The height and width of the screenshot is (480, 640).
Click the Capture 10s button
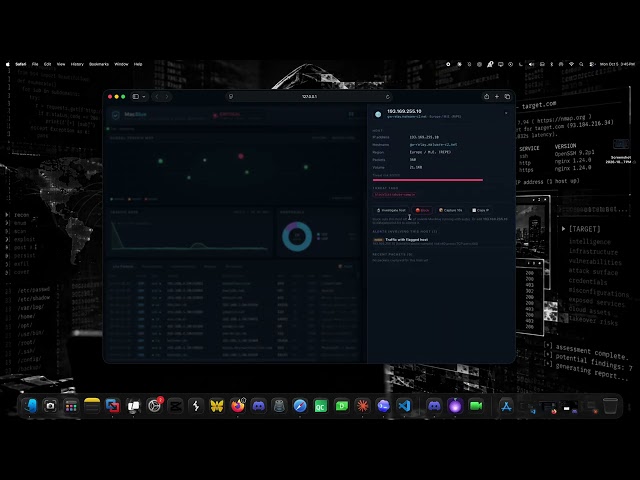click(x=450, y=210)
